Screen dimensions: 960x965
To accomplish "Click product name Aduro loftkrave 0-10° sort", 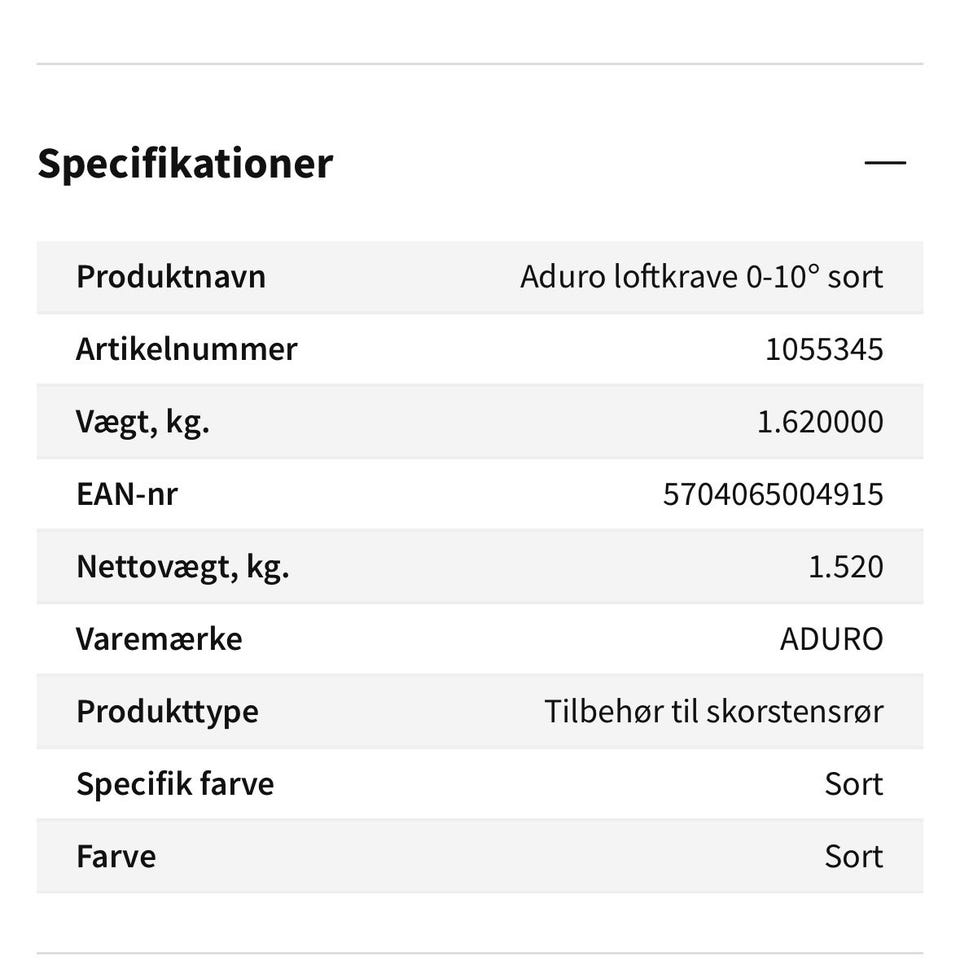I will pos(701,276).
